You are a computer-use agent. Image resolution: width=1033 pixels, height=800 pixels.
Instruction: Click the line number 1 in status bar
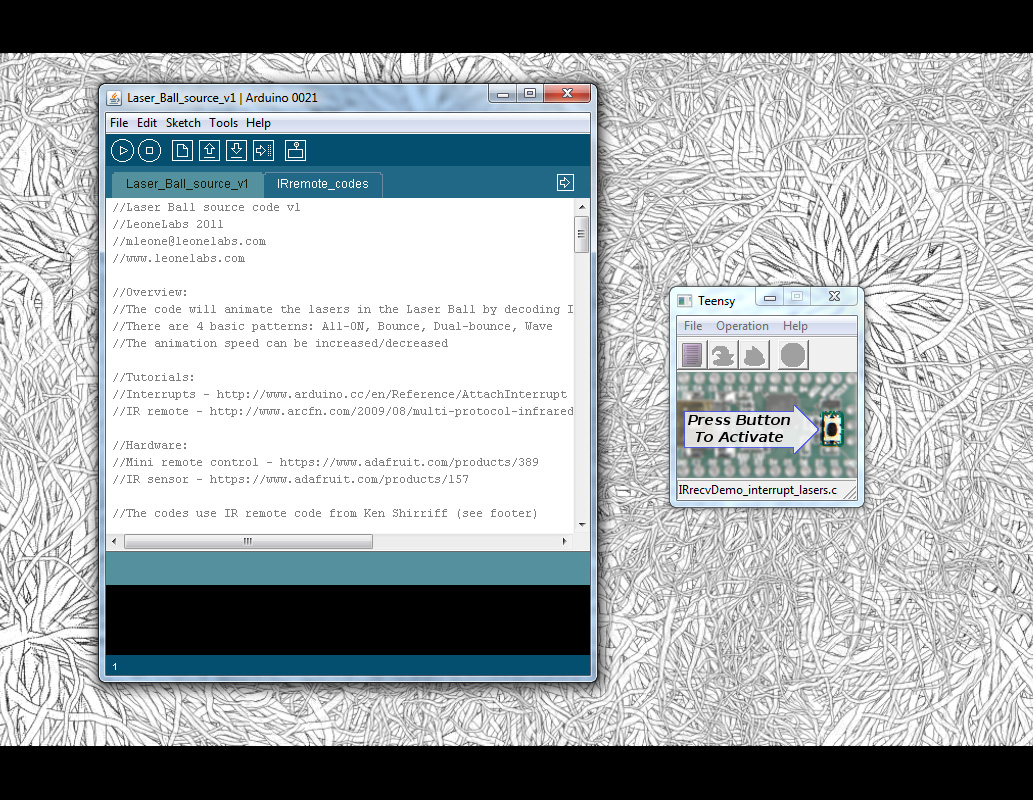pyautogui.click(x=115, y=667)
